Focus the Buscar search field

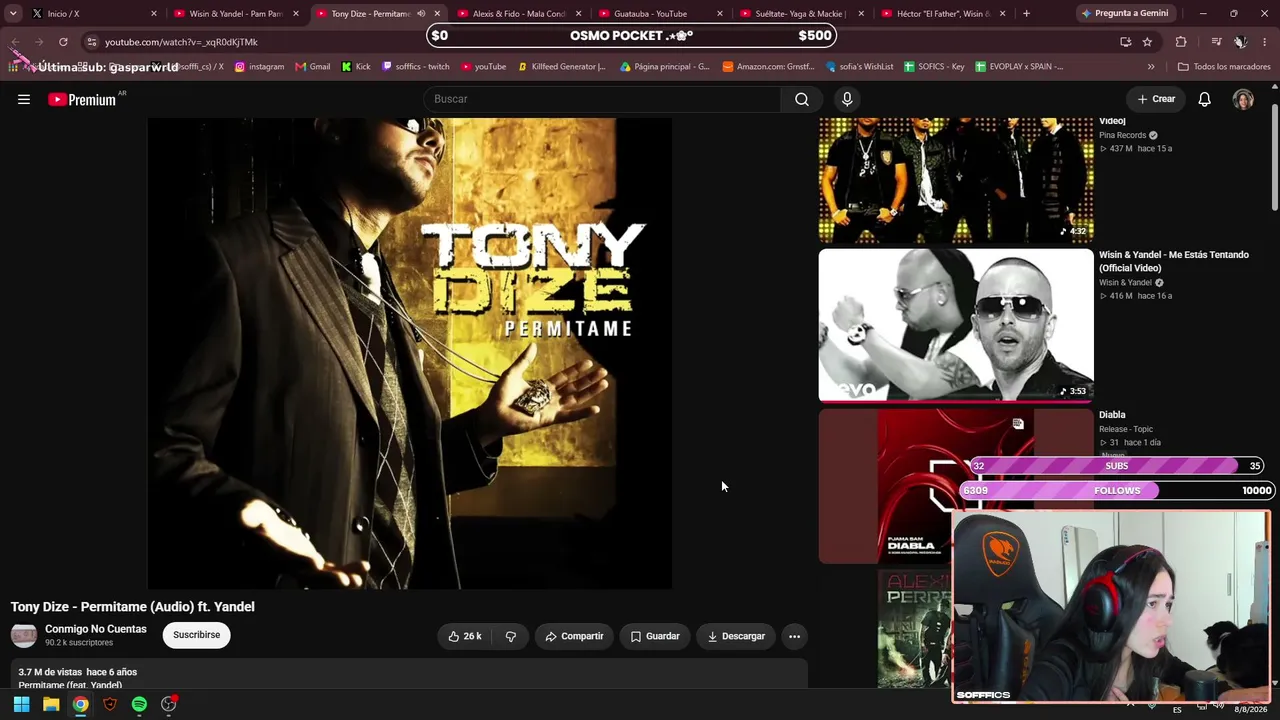pyautogui.click(x=603, y=99)
